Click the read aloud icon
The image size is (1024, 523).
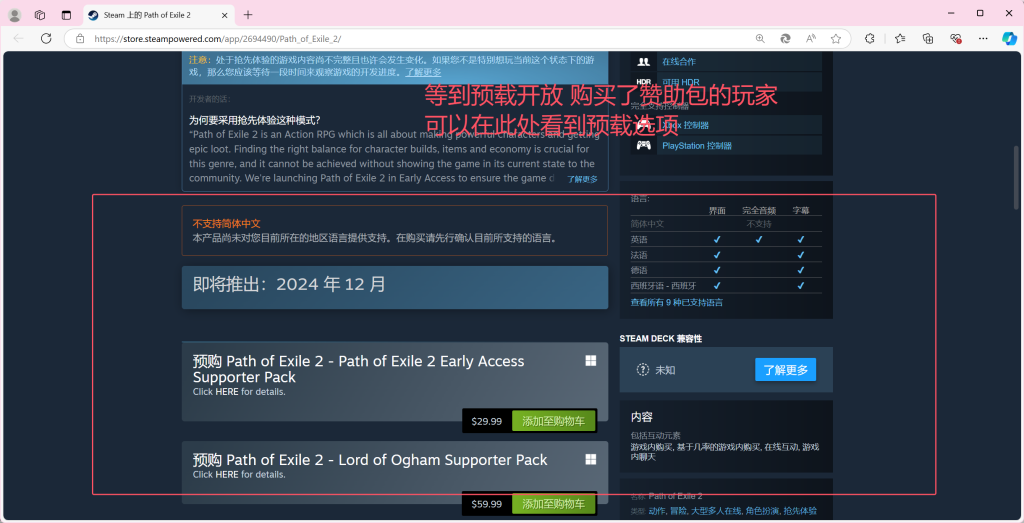(811, 39)
